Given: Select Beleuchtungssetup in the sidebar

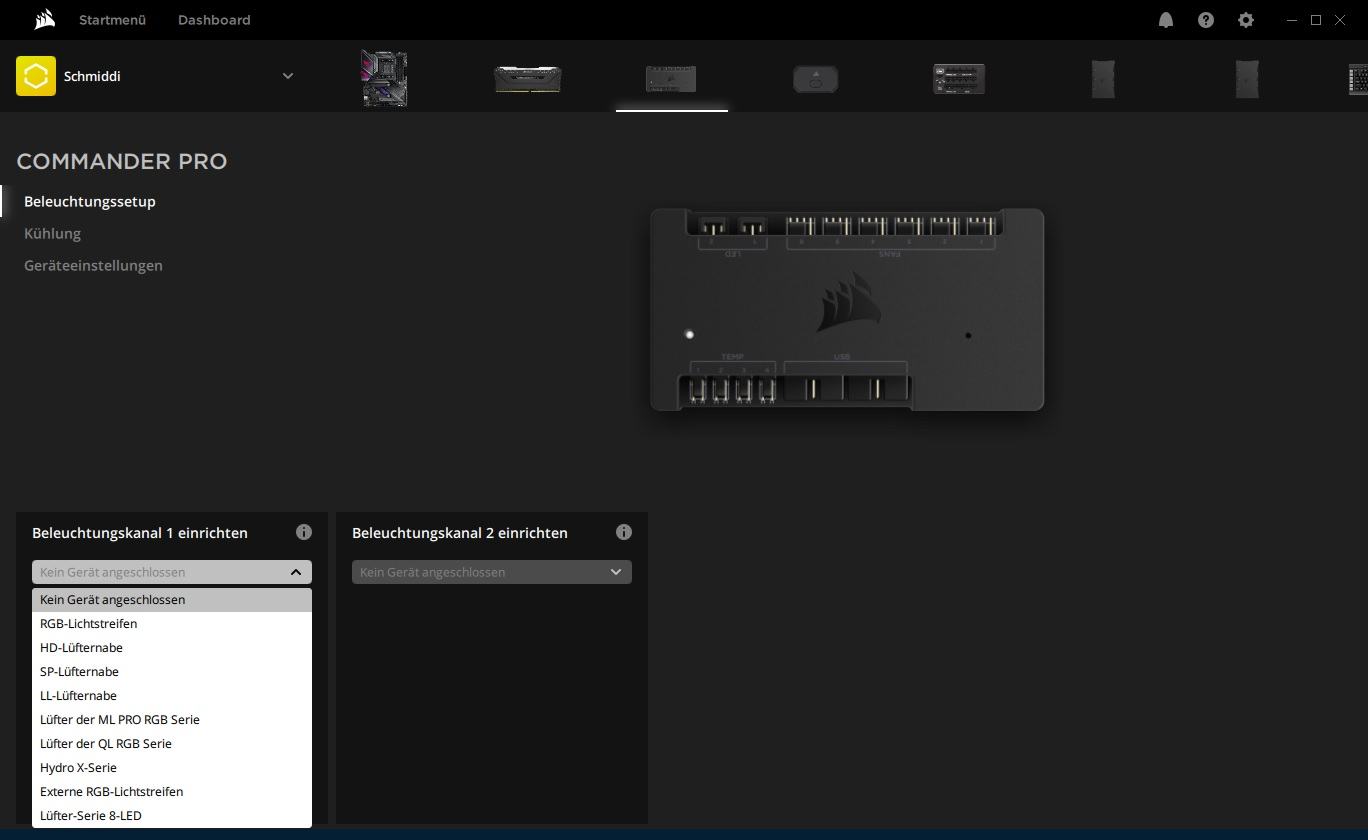Looking at the screenshot, I should tap(90, 201).
